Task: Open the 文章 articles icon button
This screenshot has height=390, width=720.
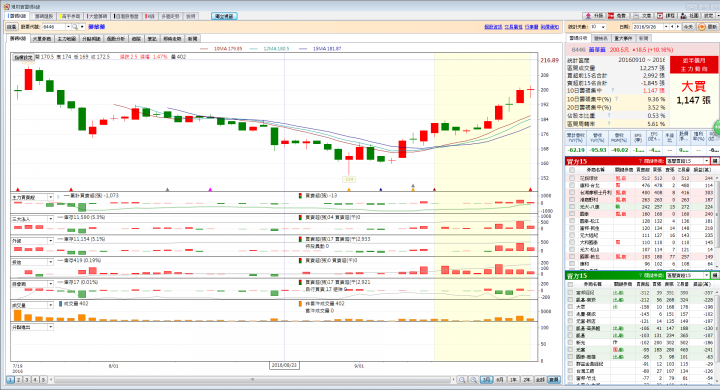Action: click(x=642, y=16)
